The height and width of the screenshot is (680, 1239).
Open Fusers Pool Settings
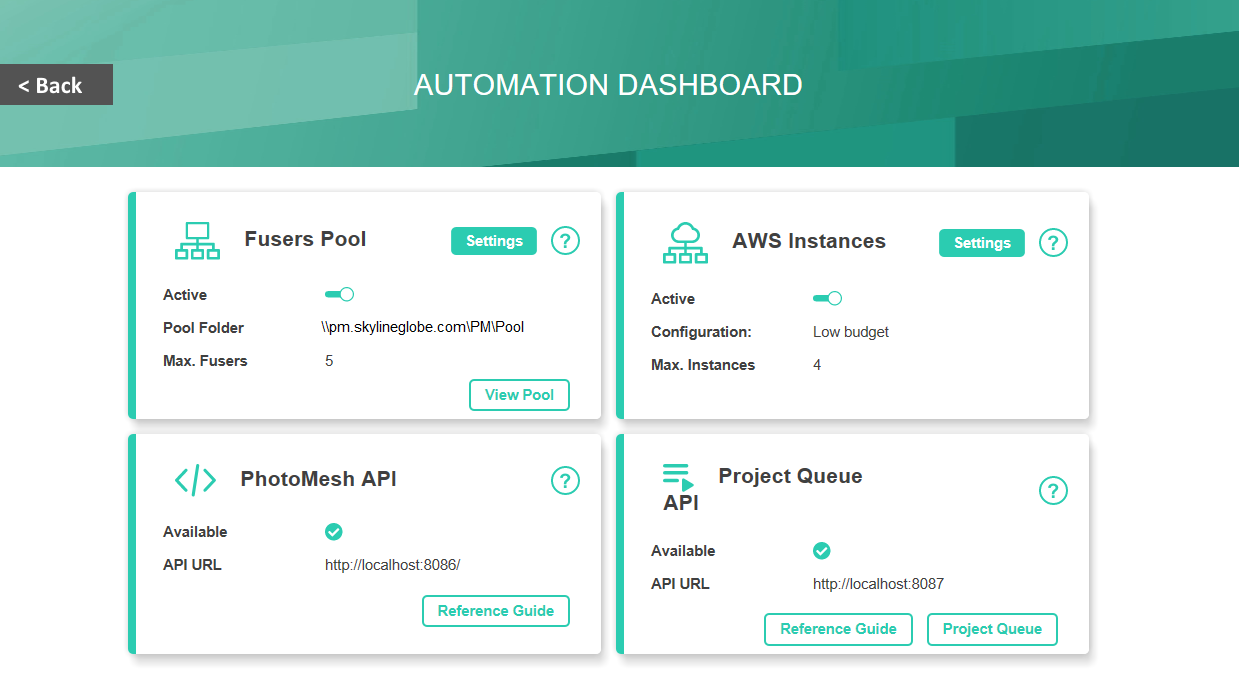pos(493,241)
